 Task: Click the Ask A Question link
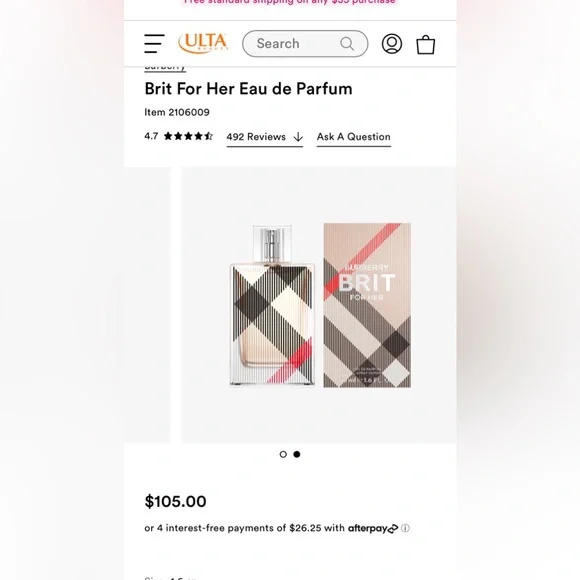pos(354,137)
